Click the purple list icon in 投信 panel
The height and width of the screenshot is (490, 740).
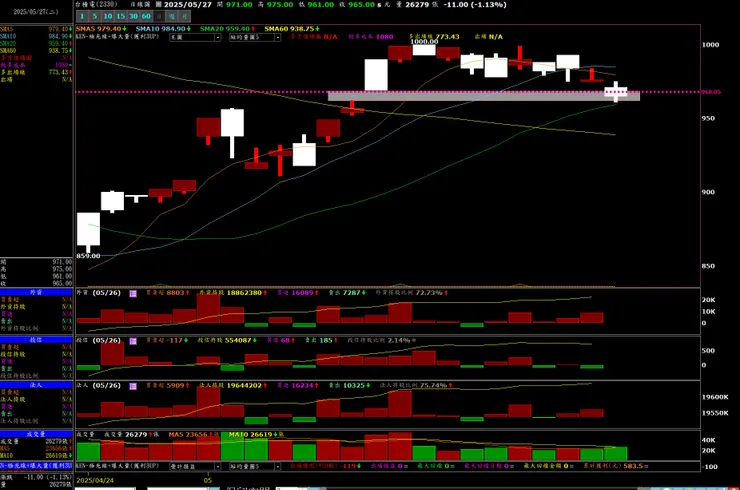click(x=133, y=341)
